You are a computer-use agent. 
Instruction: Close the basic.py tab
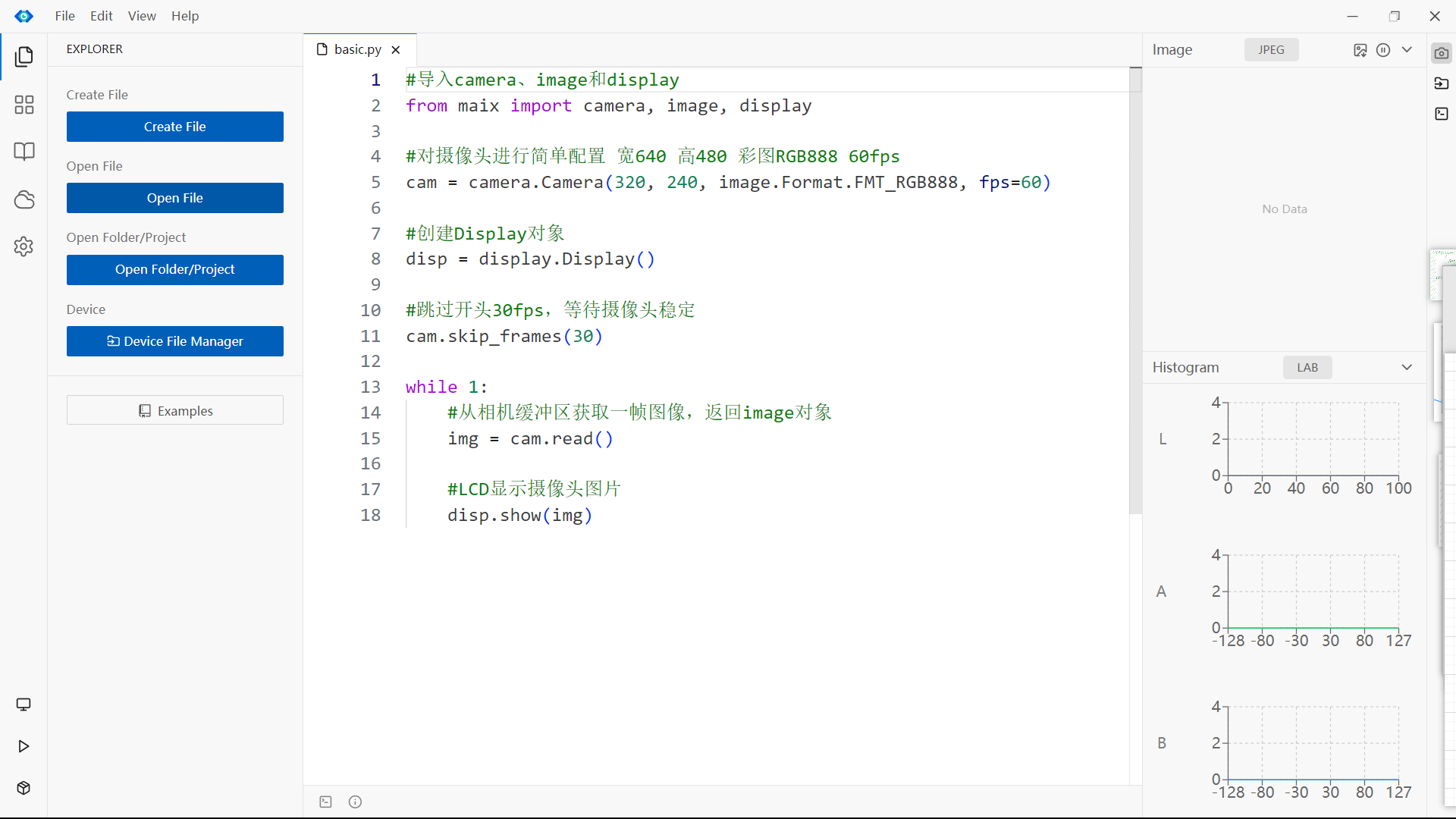click(396, 50)
